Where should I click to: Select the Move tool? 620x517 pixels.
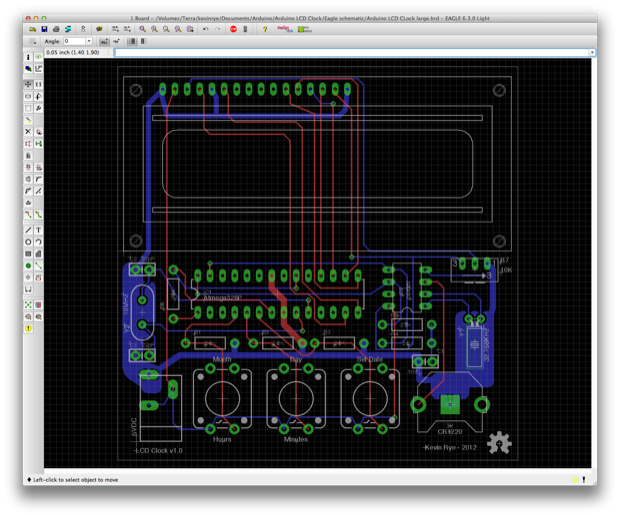click(28, 85)
